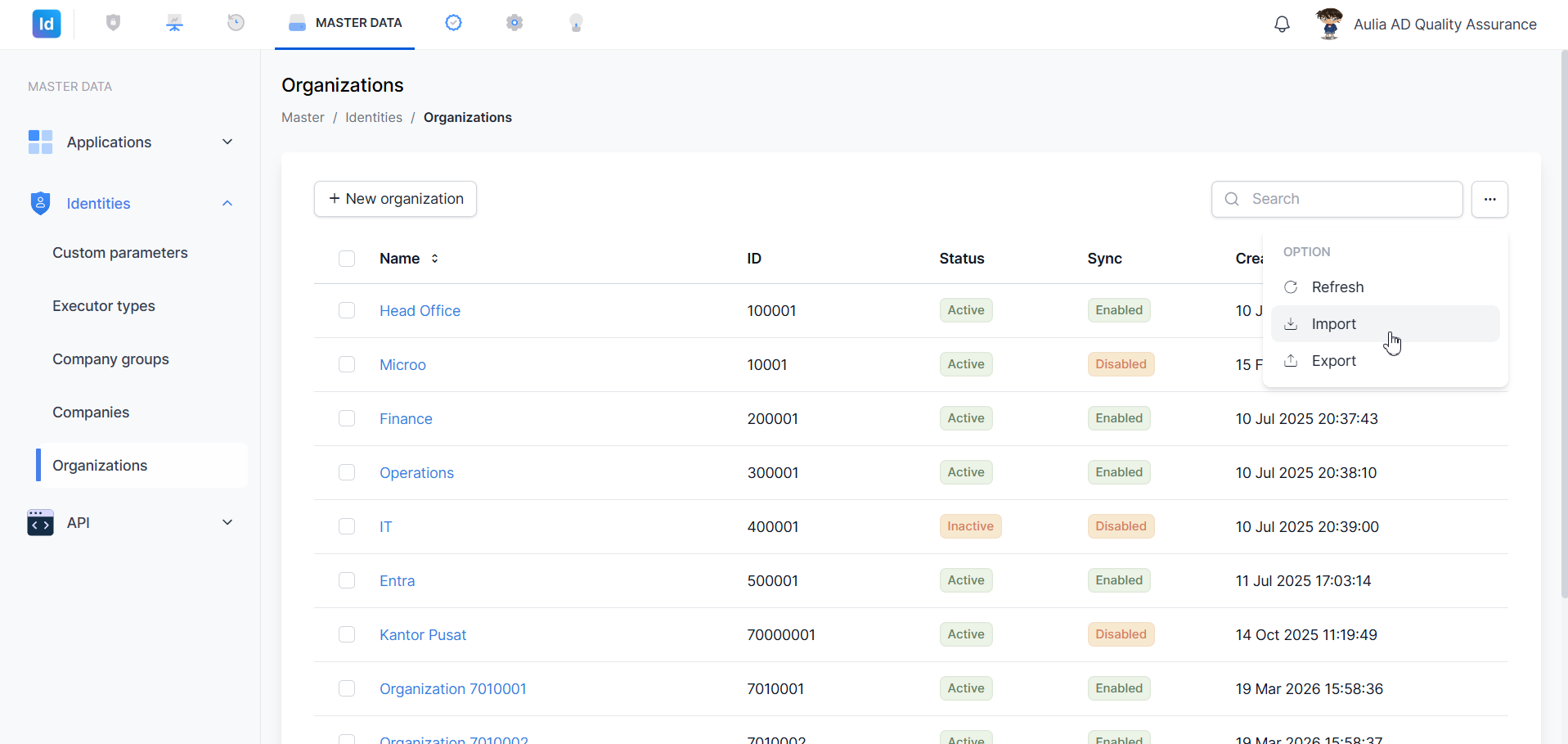The height and width of the screenshot is (744, 1568).
Task: Open the lightbulb icon in top navigation
Action: click(576, 23)
